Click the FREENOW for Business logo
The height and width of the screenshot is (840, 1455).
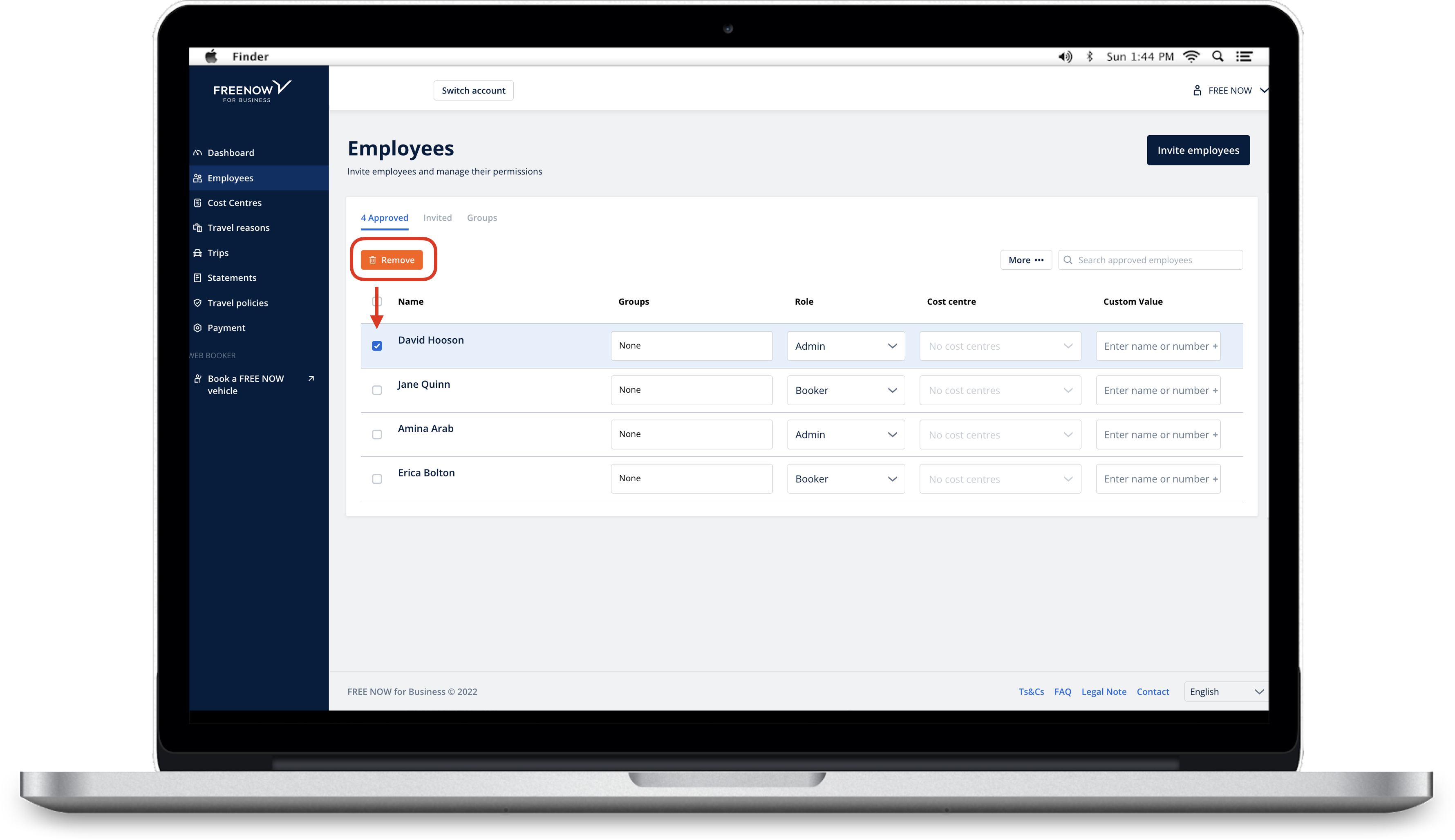(x=252, y=91)
